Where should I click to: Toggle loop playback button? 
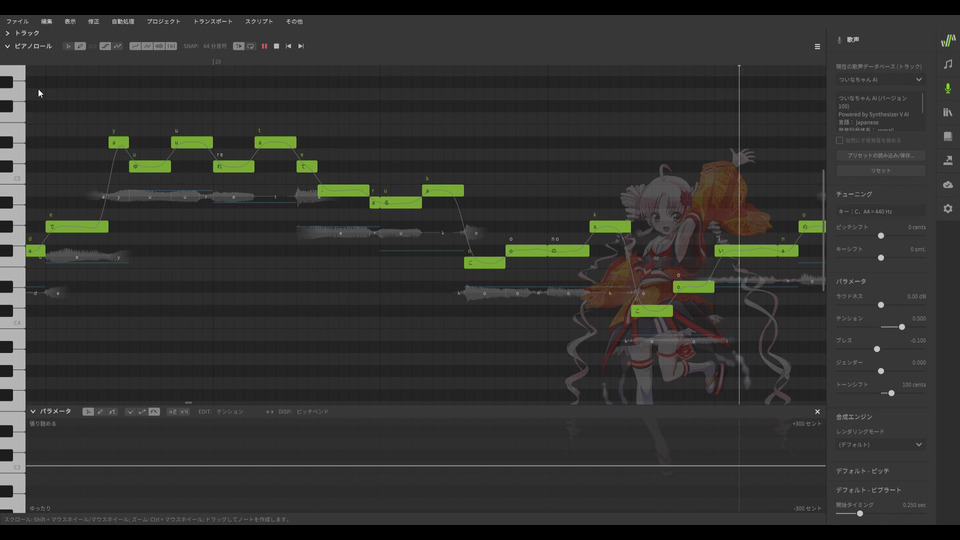pyautogui.click(x=251, y=46)
